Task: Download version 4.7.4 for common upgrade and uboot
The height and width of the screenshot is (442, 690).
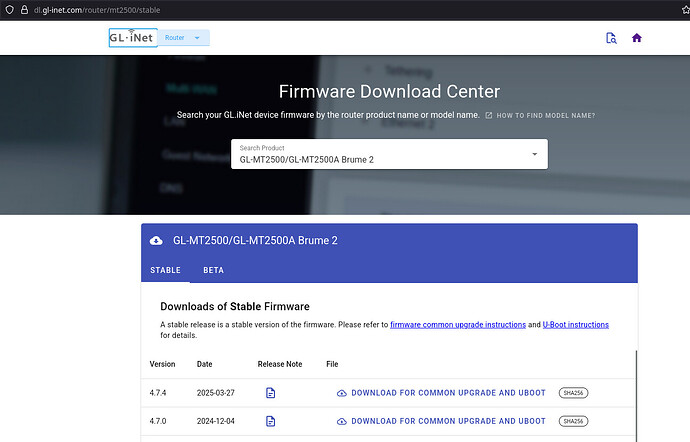Action: tap(441, 393)
